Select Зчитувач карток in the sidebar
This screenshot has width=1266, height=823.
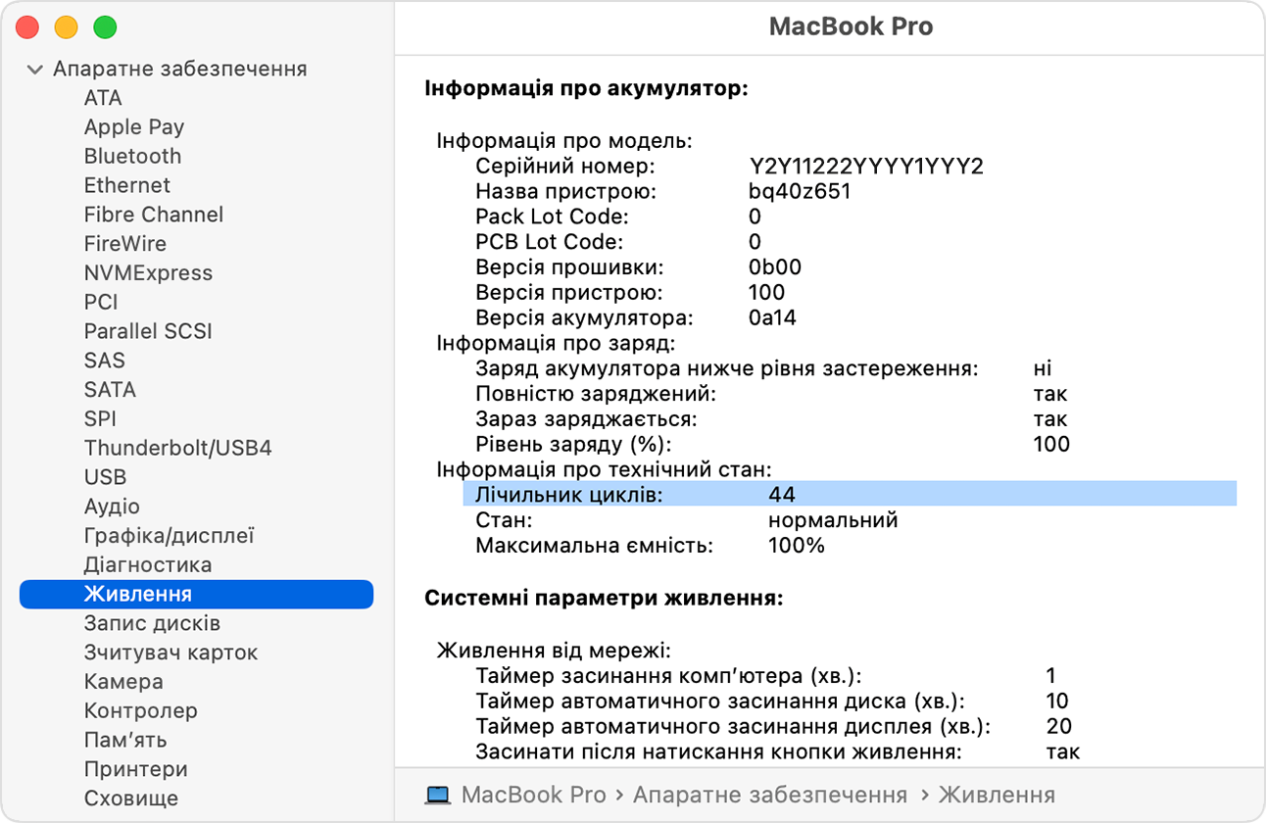pos(171,652)
